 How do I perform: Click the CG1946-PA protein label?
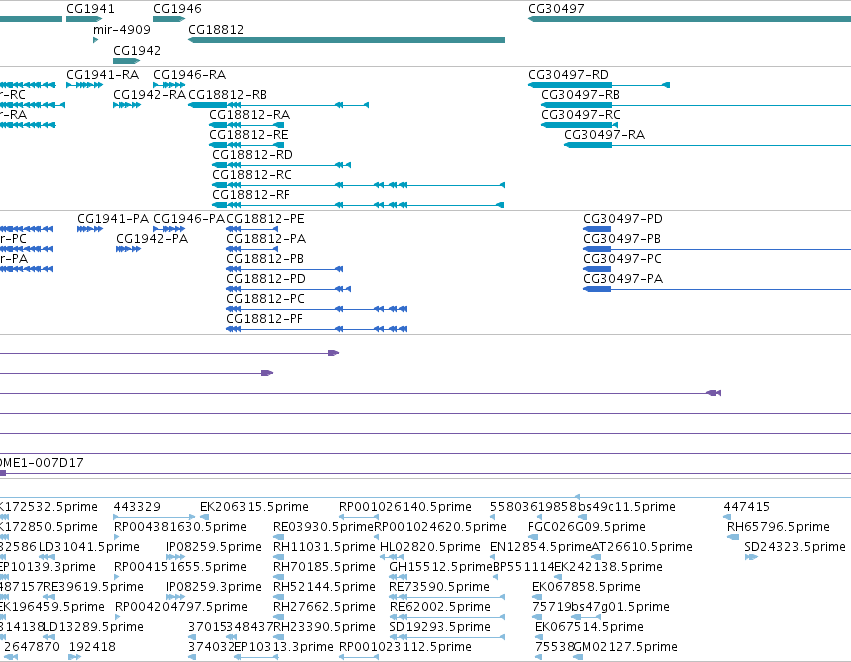tap(189, 219)
